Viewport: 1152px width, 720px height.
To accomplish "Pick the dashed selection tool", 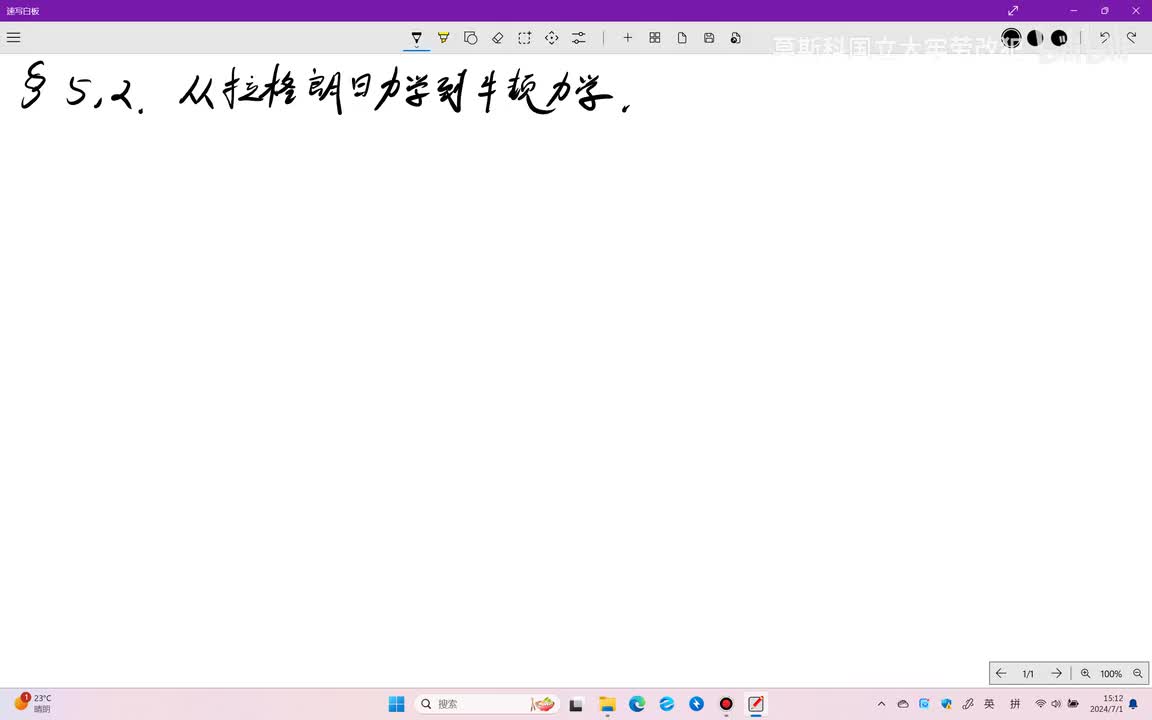I will tap(525, 37).
